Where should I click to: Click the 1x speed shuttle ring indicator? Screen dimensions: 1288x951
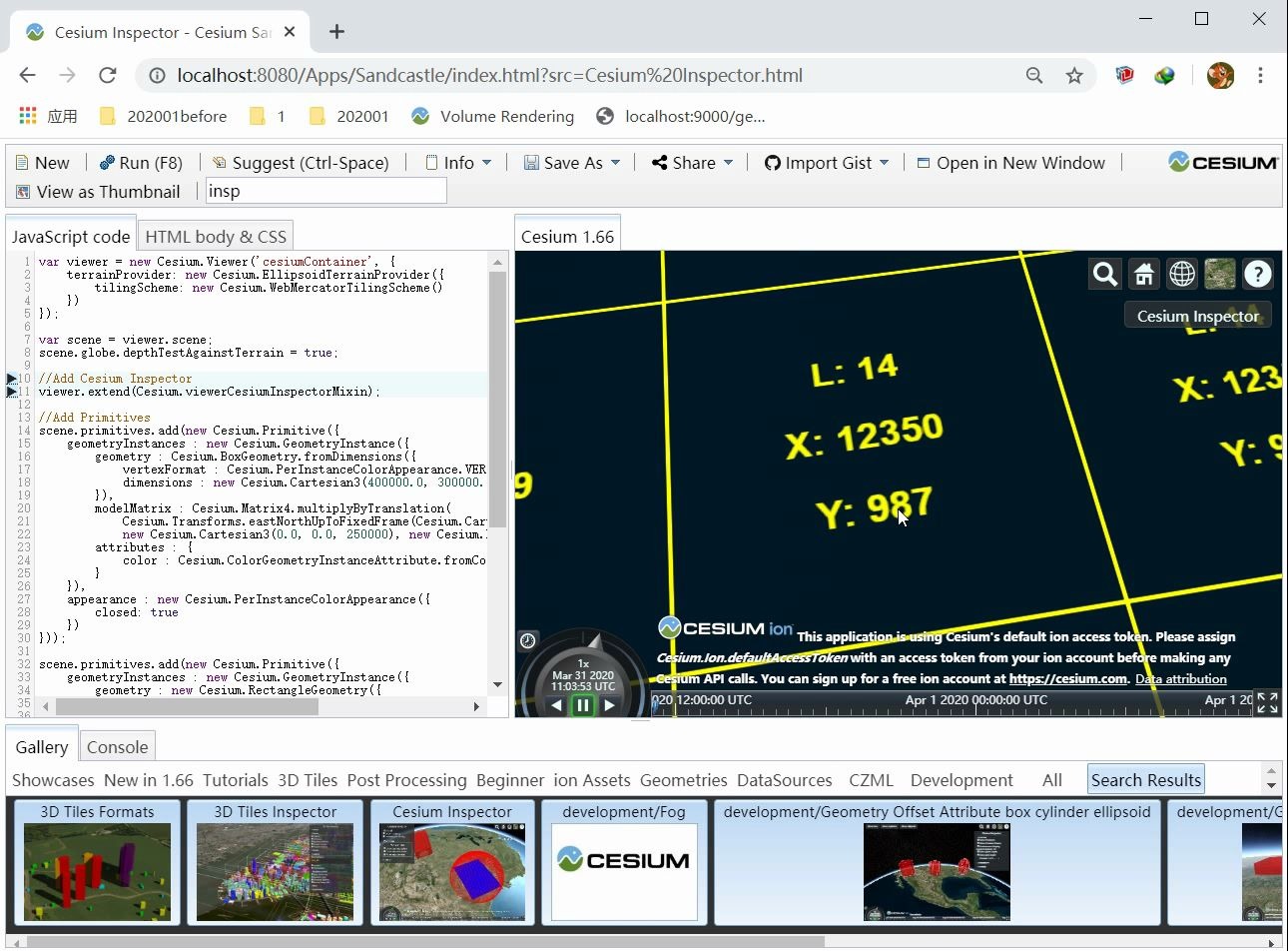(584, 663)
